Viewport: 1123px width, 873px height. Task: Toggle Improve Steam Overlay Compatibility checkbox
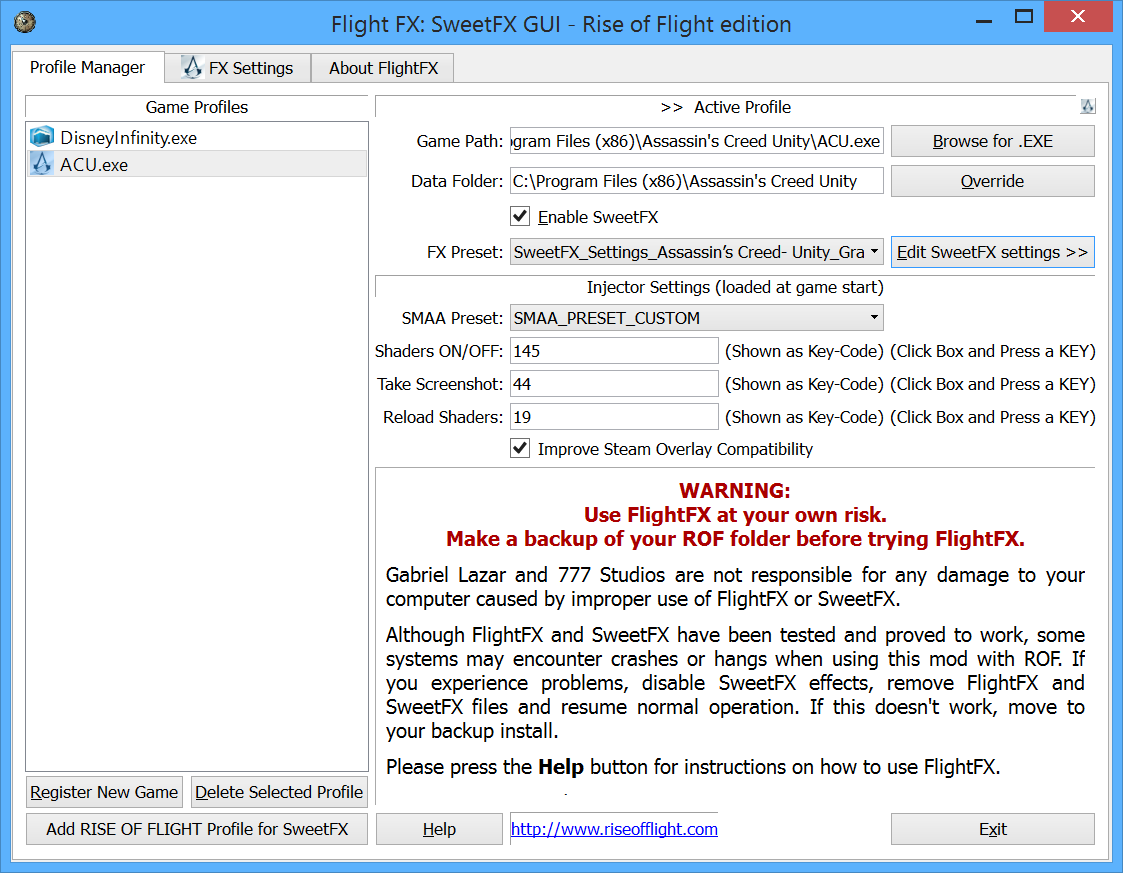(520, 448)
